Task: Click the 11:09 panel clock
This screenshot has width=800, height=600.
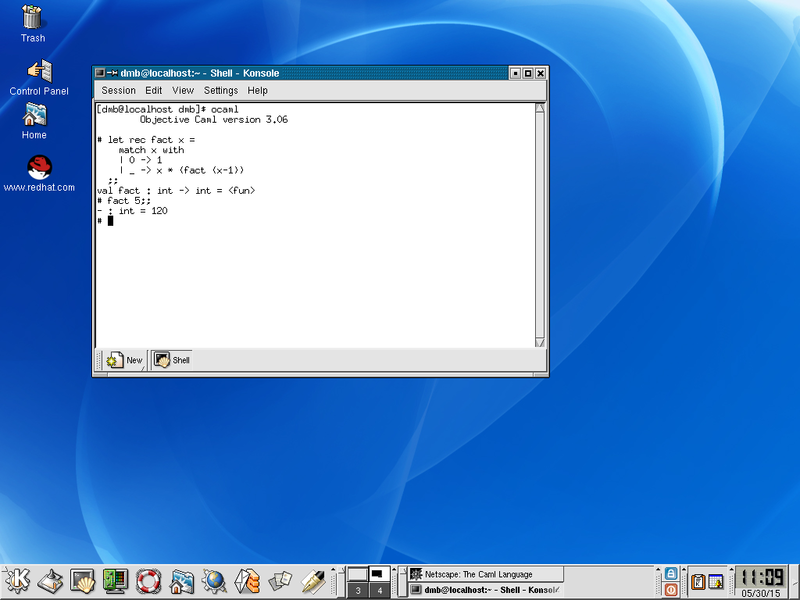Action: (x=763, y=577)
